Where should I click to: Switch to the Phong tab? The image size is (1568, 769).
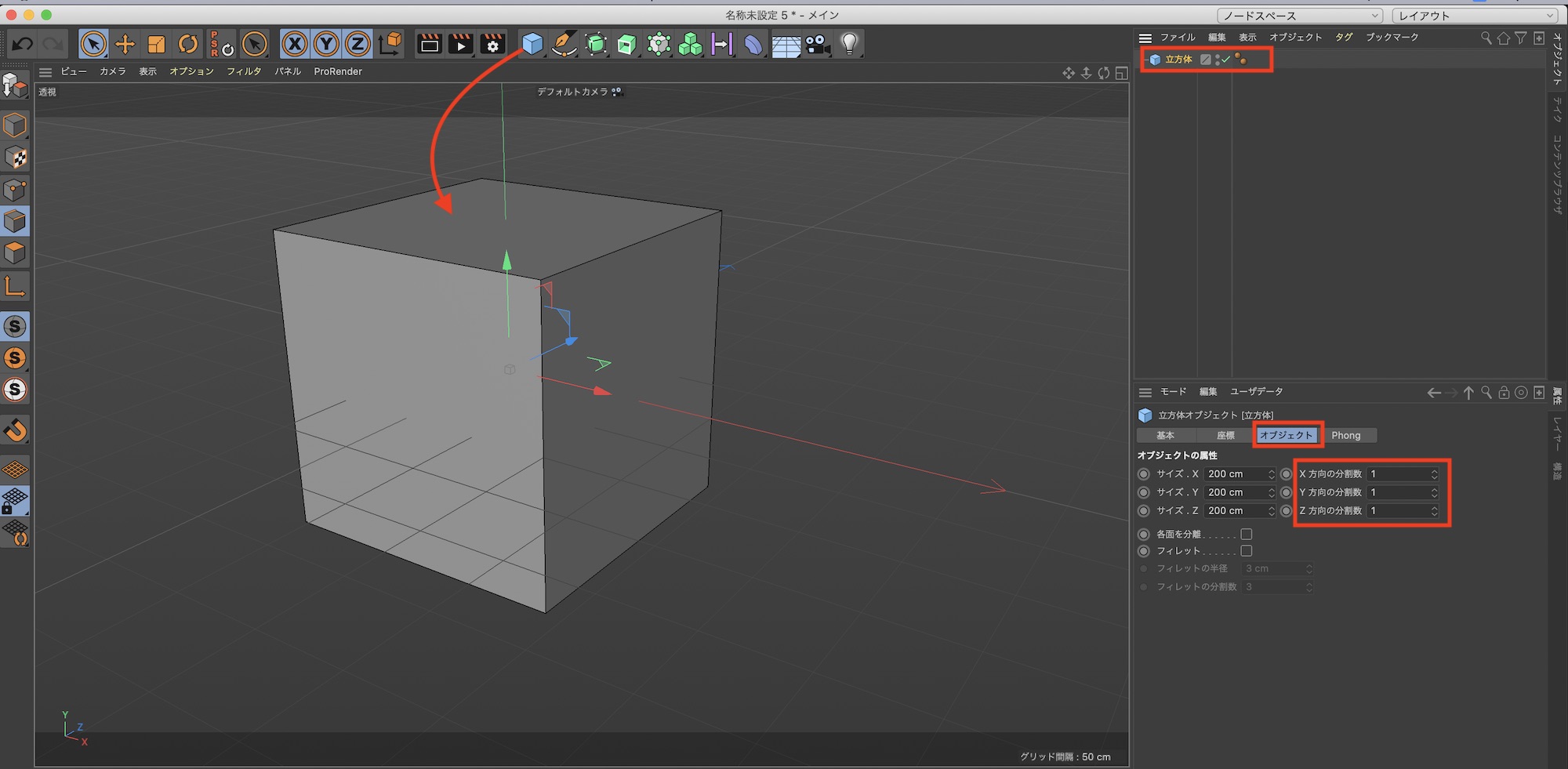tap(1345, 435)
